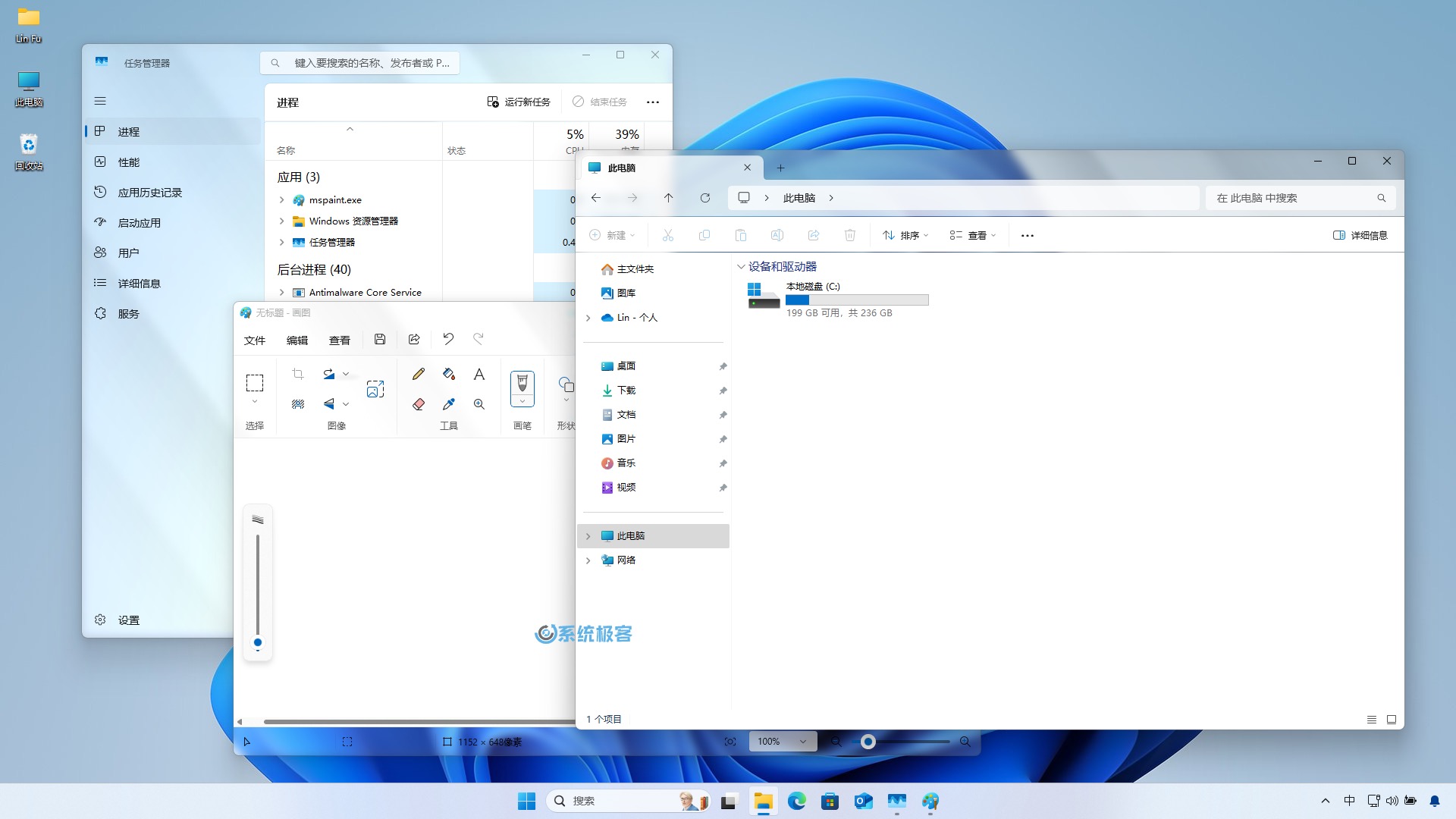Switch Explorer to large icons view
This screenshot has width=1456, height=819.
tap(1392, 720)
